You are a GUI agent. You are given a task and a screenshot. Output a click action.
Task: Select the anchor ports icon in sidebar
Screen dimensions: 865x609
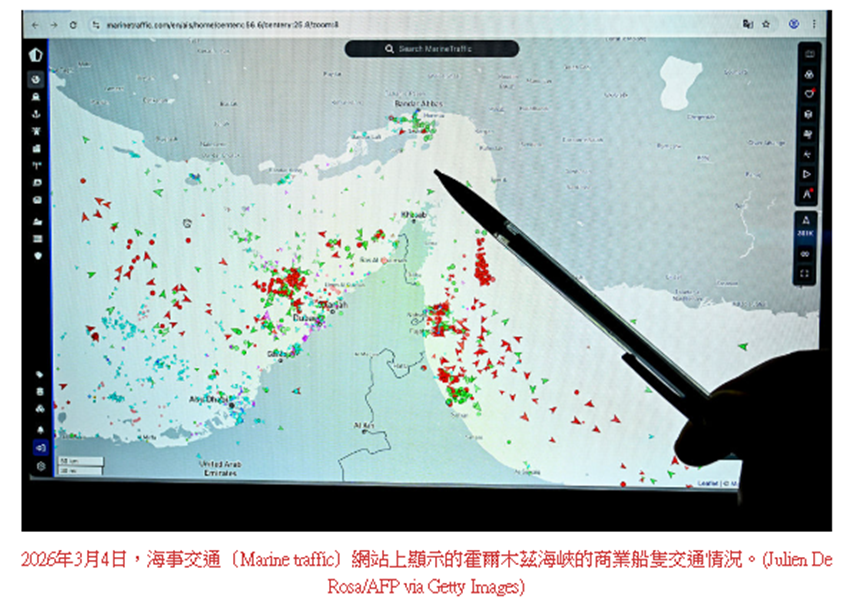pyautogui.click(x=37, y=114)
